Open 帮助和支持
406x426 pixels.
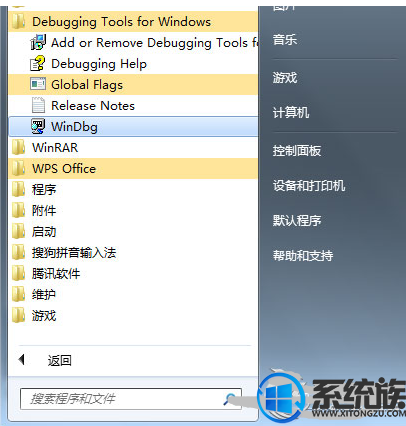click(303, 256)
